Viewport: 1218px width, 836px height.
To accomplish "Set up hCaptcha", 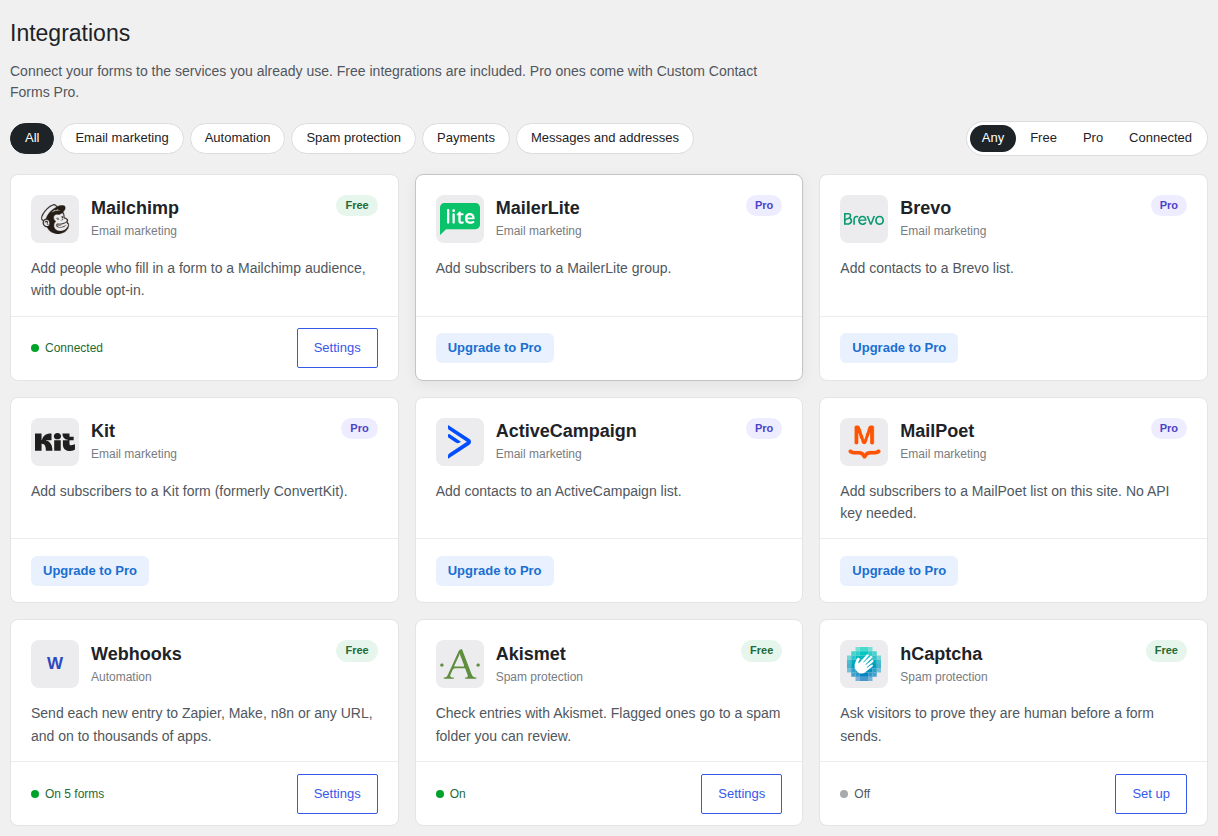I will pyautogui.click(x=1151, y=794).
